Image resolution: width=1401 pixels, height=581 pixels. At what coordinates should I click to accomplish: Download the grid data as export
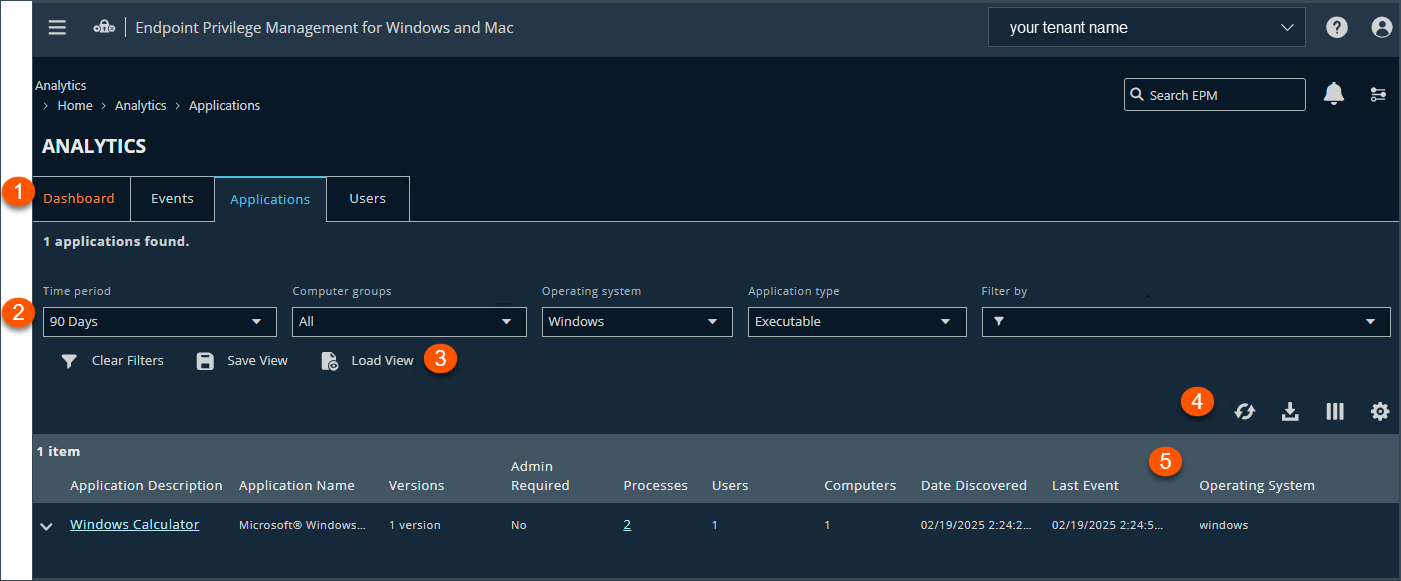click(x=1290, y=411)
